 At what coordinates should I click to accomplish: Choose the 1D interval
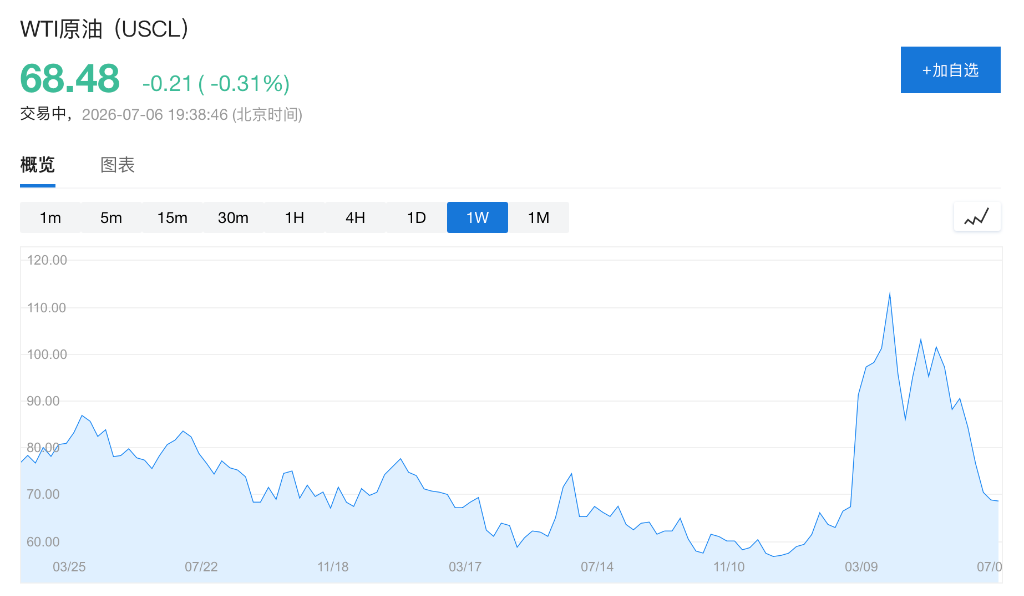tap(417, 217)
